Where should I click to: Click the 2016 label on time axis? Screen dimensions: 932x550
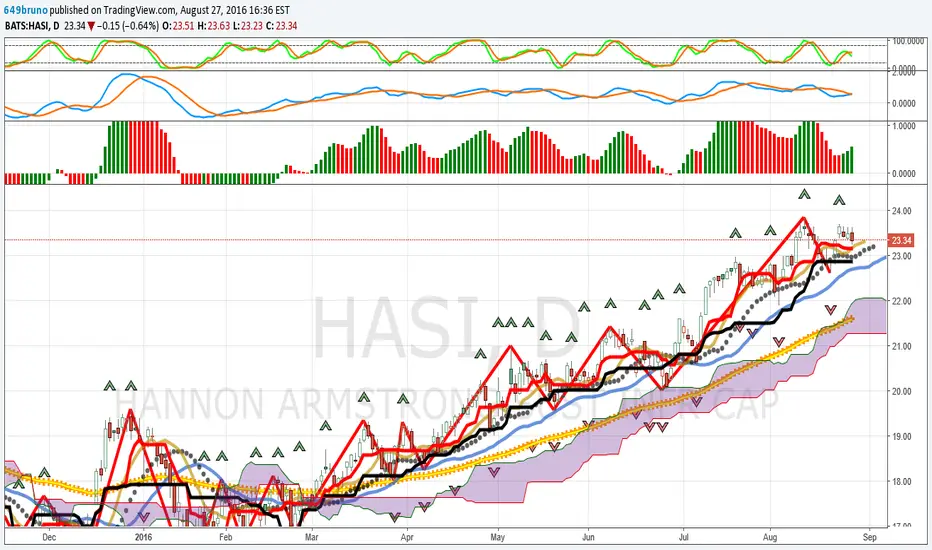point(143,537)
